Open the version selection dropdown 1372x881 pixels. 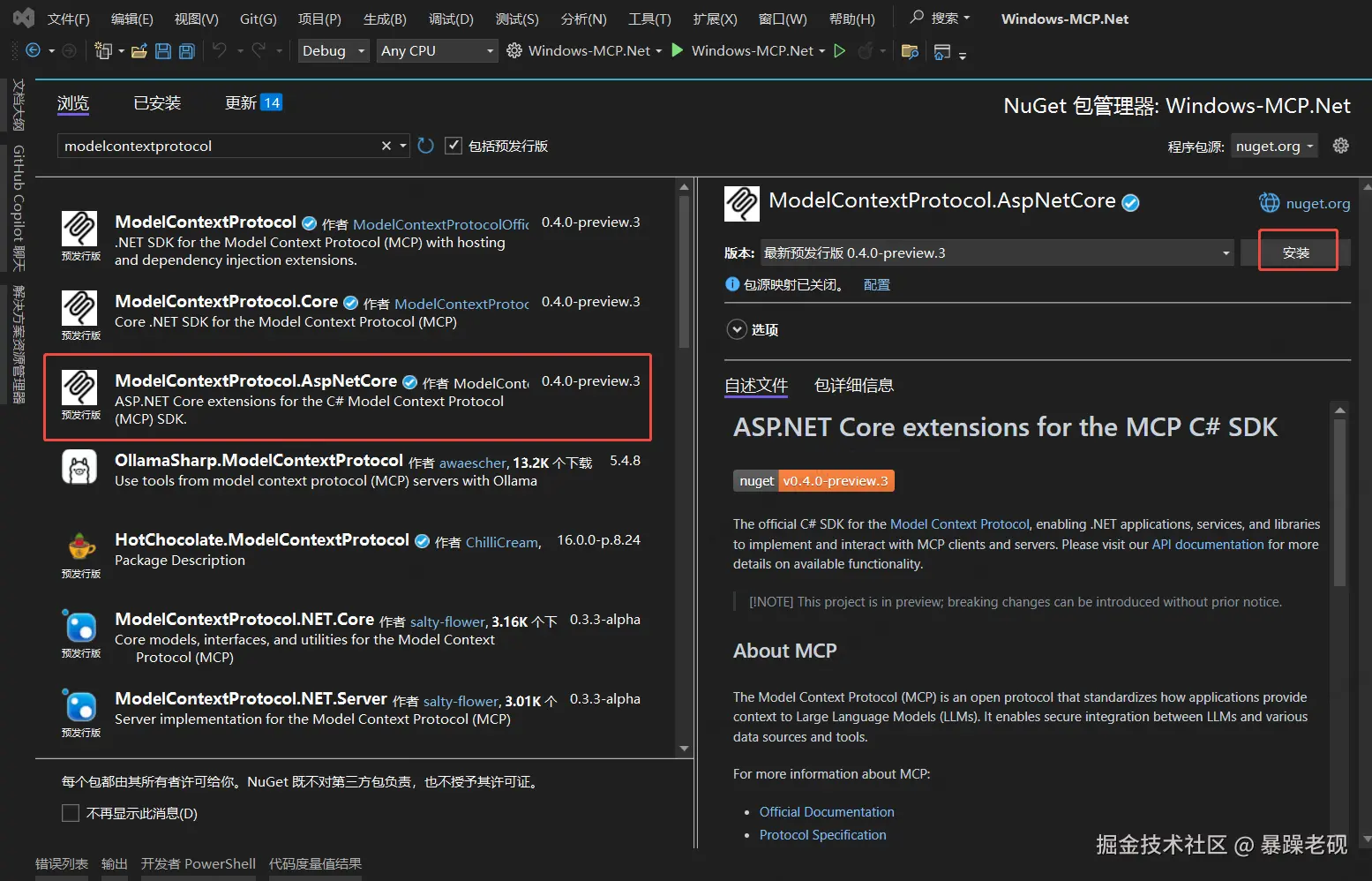996,252
